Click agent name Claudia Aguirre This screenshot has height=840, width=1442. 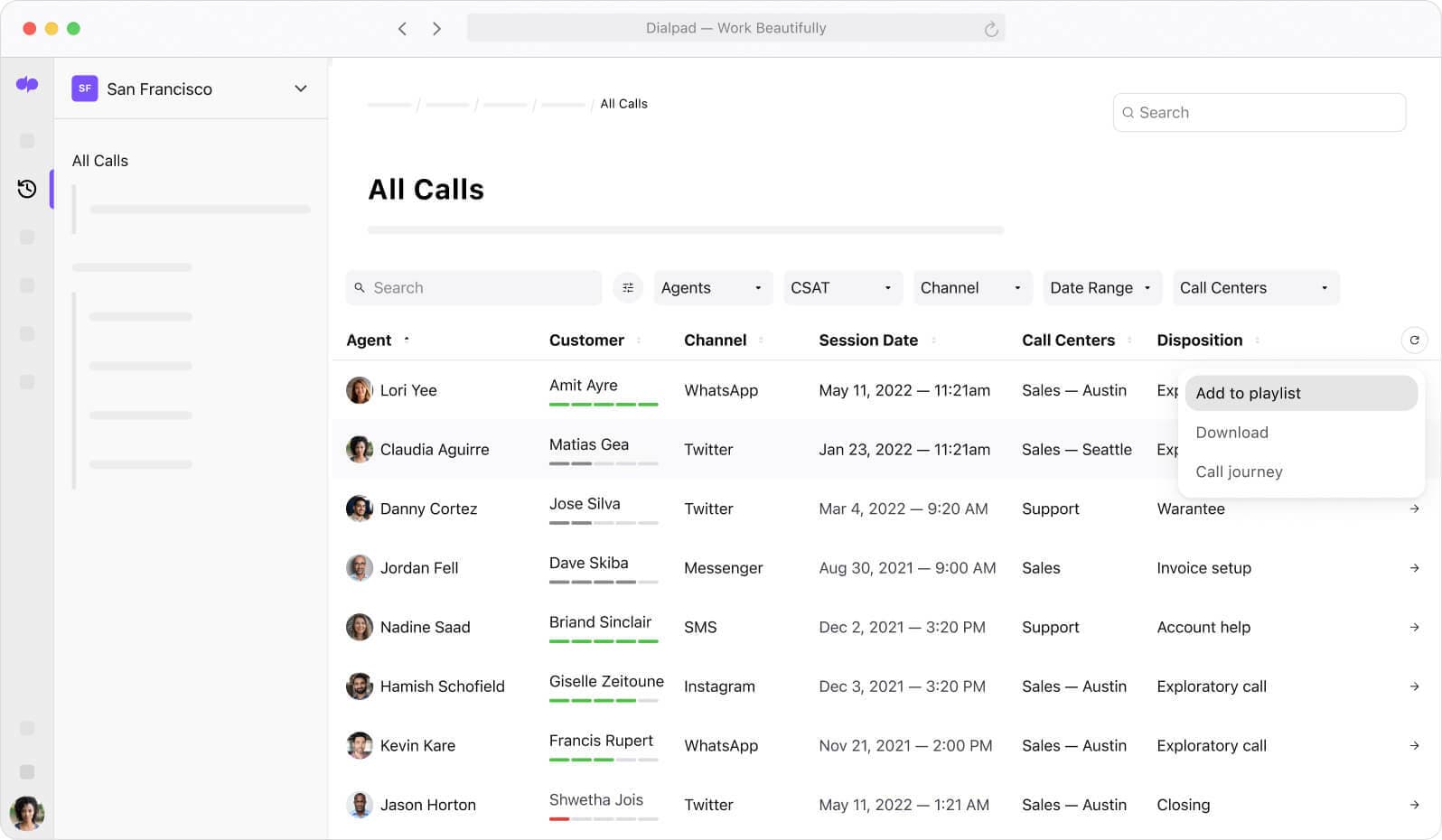pyautogui.click(x=434, y=450)
